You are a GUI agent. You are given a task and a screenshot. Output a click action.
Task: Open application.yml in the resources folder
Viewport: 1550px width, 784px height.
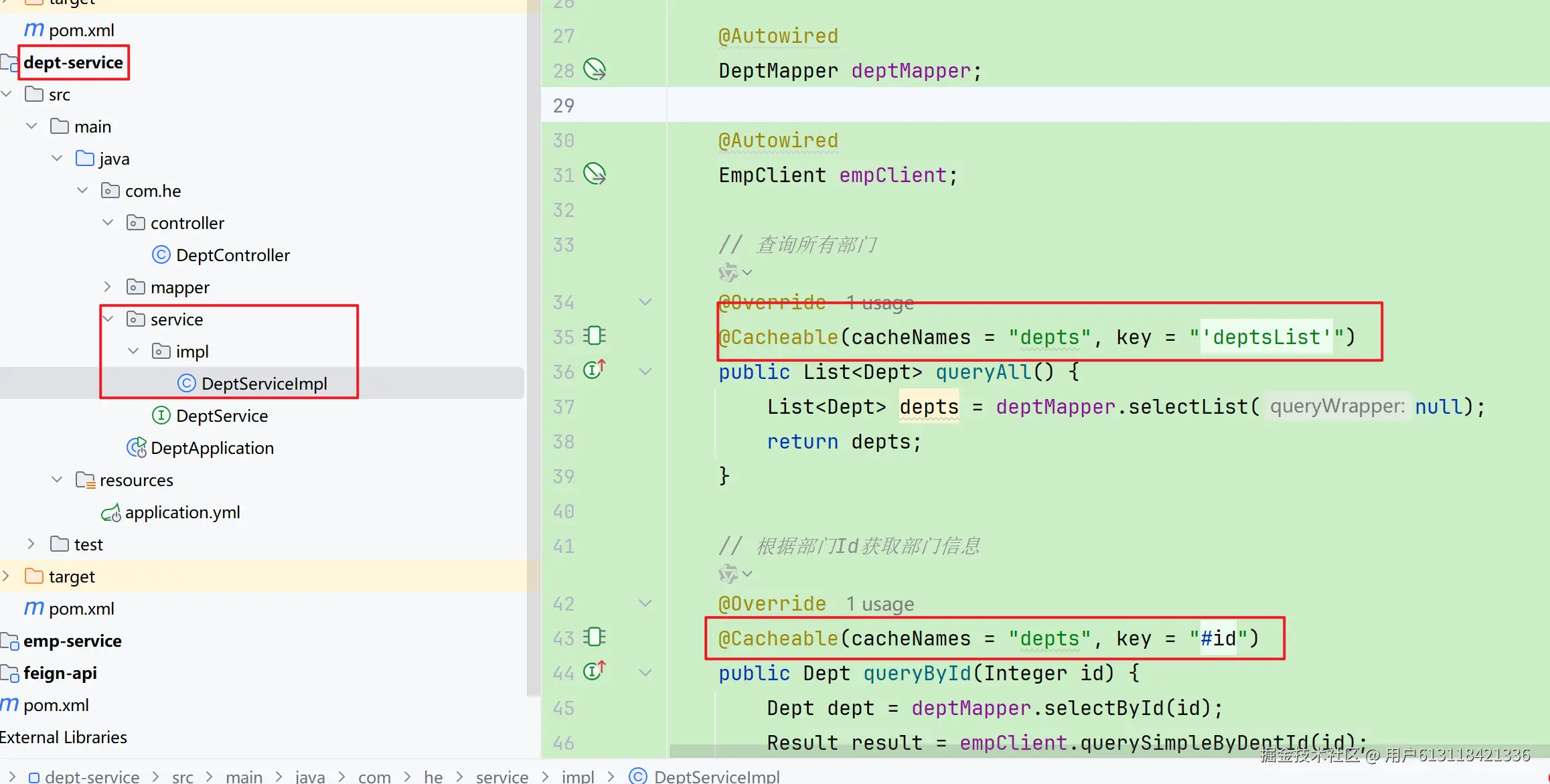click(182, 512)
